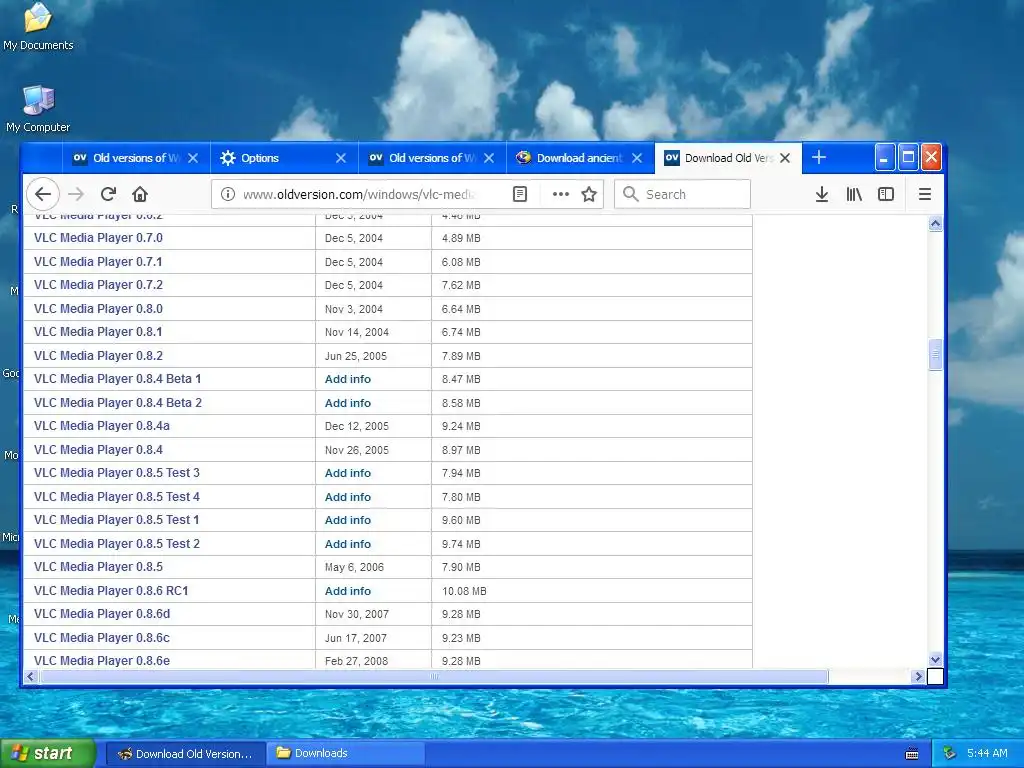Toggle the sidebars icon
Image resolution: width=1024 pixels, height=768 pixels.
(x=886, y=194)
